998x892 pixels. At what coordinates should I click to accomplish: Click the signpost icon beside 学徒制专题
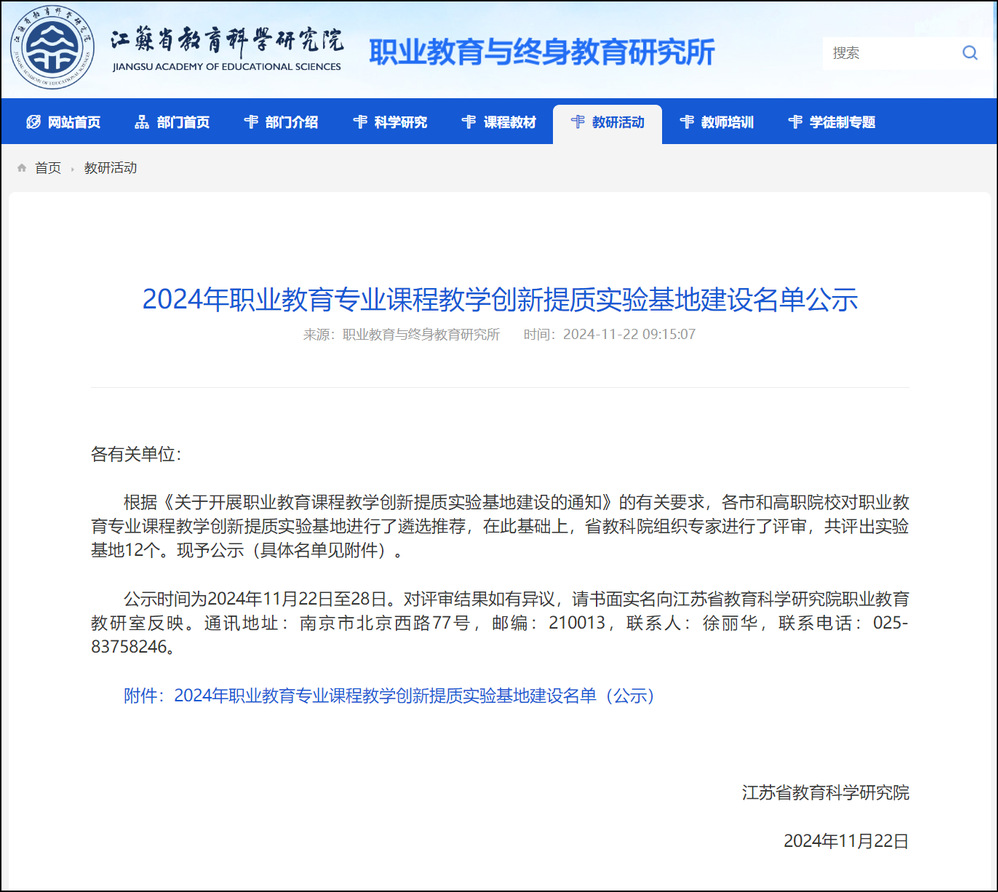click(795, 122)
